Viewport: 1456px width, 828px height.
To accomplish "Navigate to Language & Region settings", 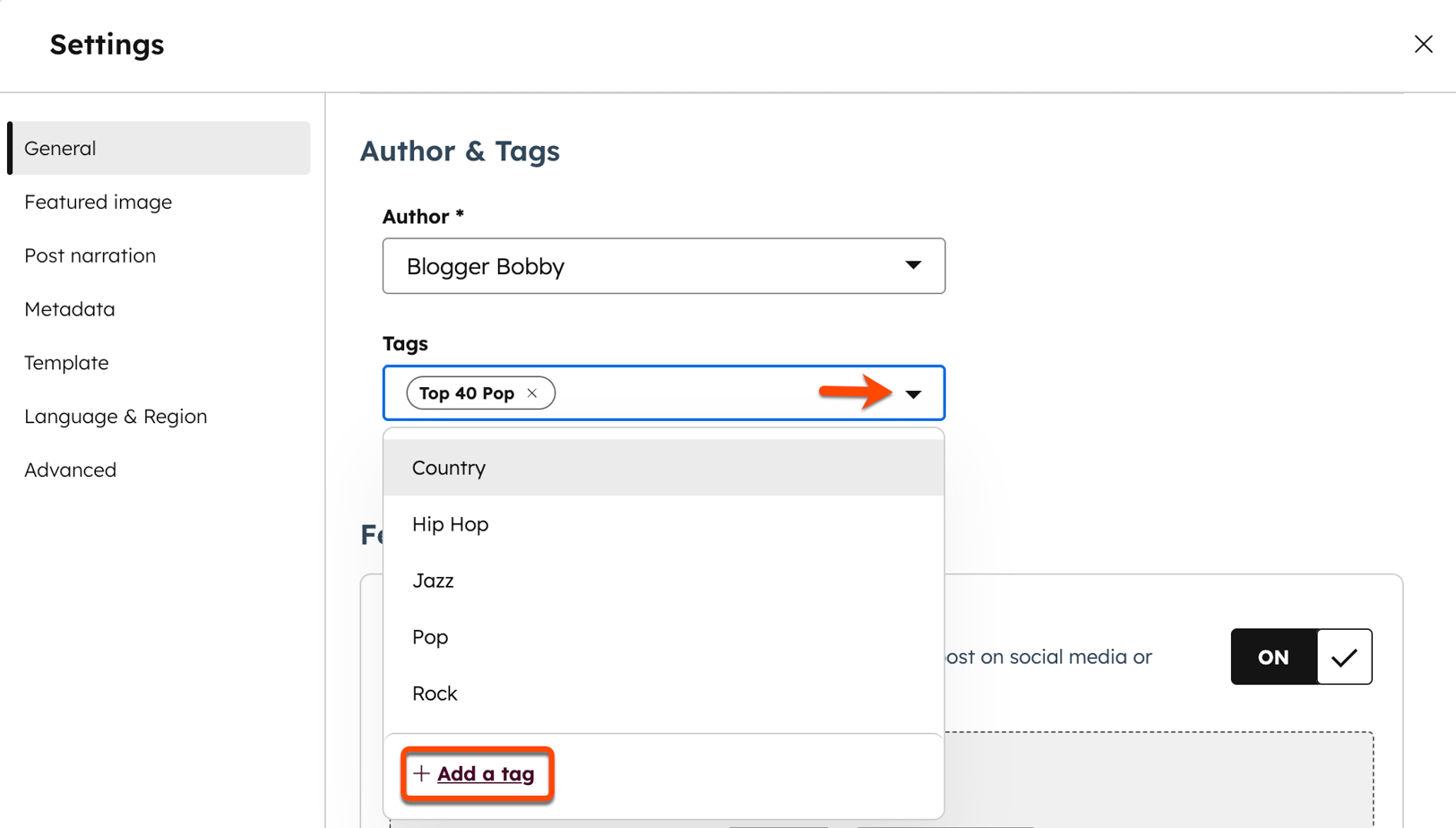I will pyautogui.click(x=116, y=417).
